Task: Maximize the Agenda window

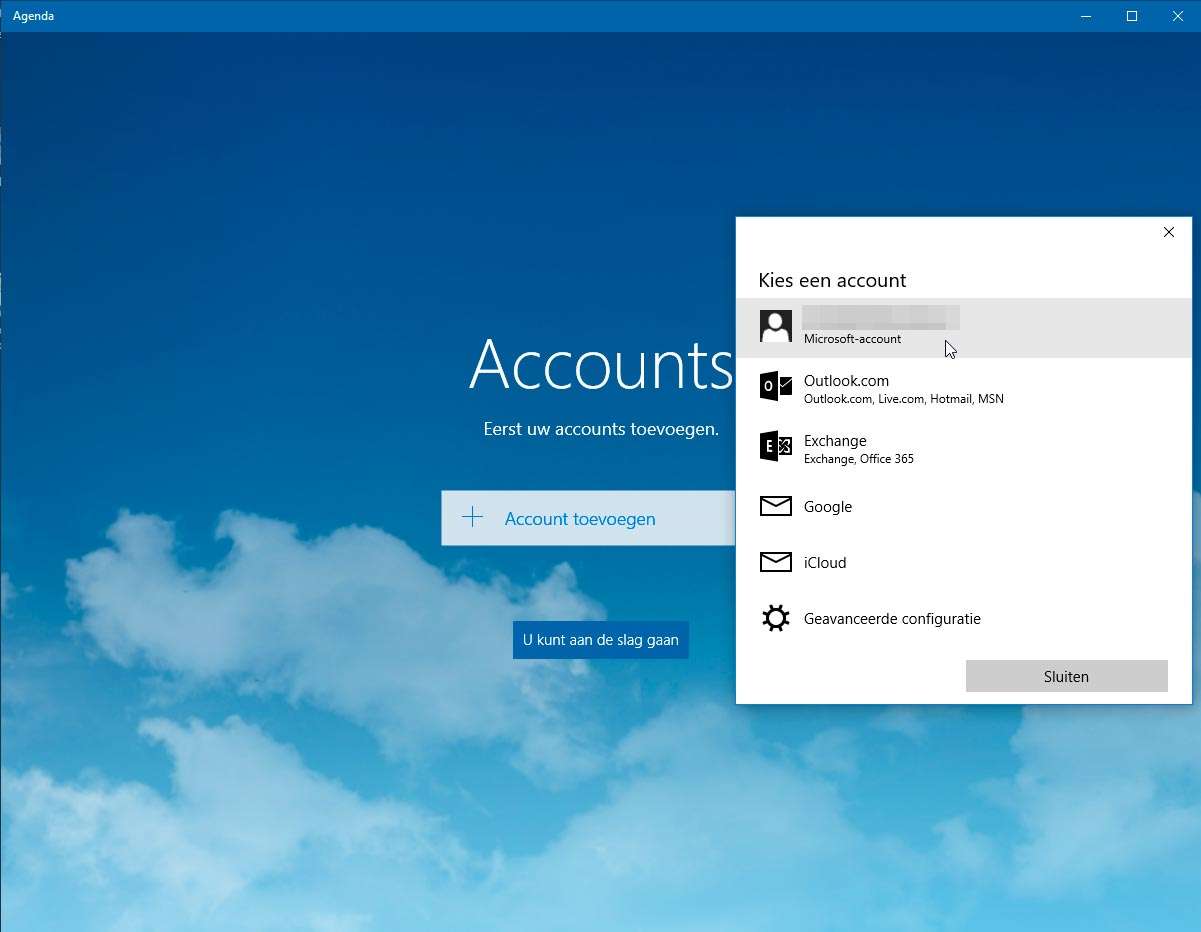Action: tap(1132, 16)
